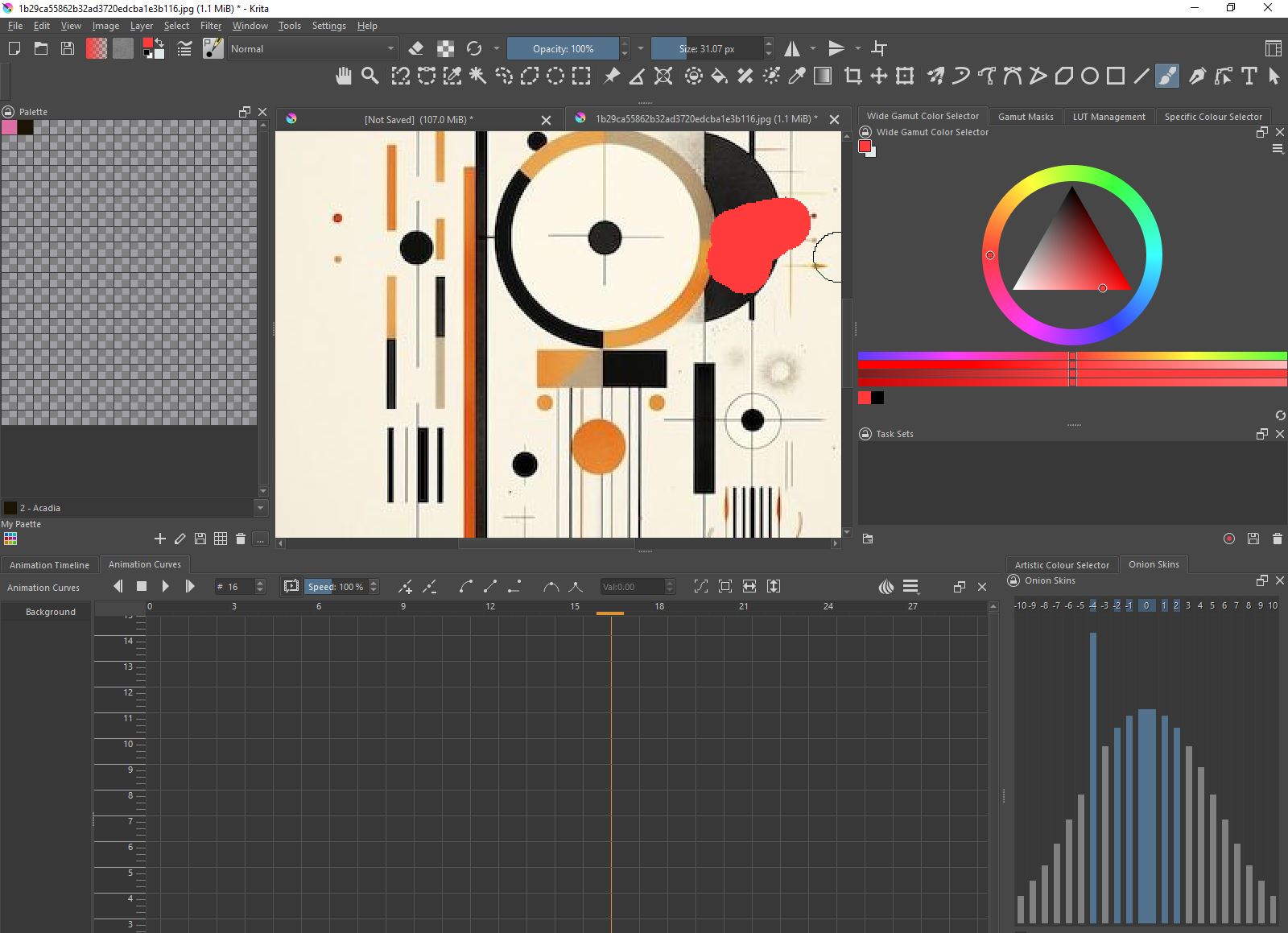This screenshot has height=933, width=1288.
Task: Select the Rectangle shape tool
Action: pyautogui.click(x=1116, y=76)
